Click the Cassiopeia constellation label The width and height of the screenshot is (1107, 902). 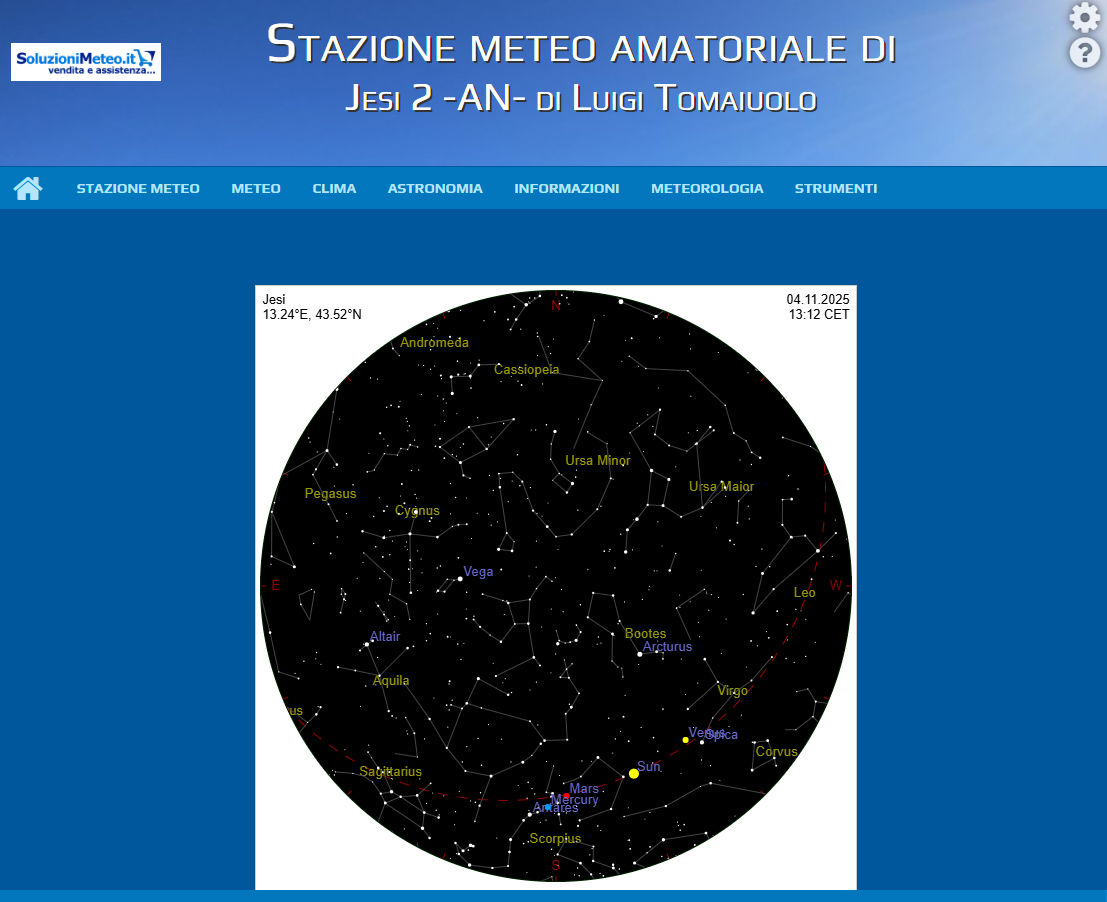click(x=527, y=370)
